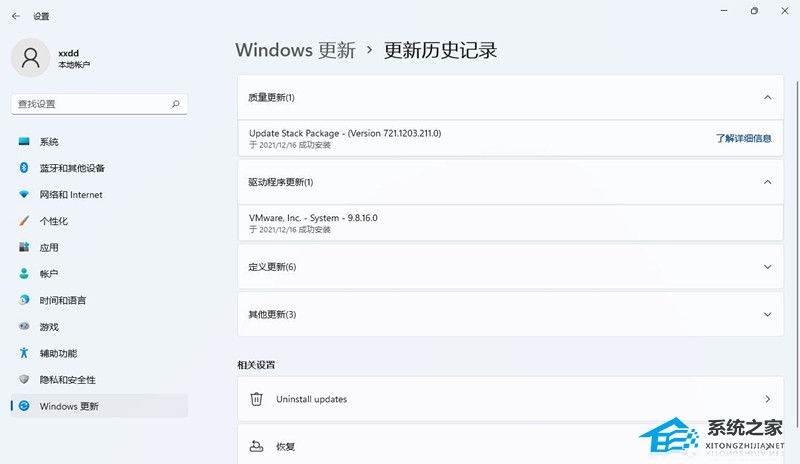The width and height of the screenshot is (800, 464).
Task: Open 个性化 settings page
Action: [x=54, y=221]
